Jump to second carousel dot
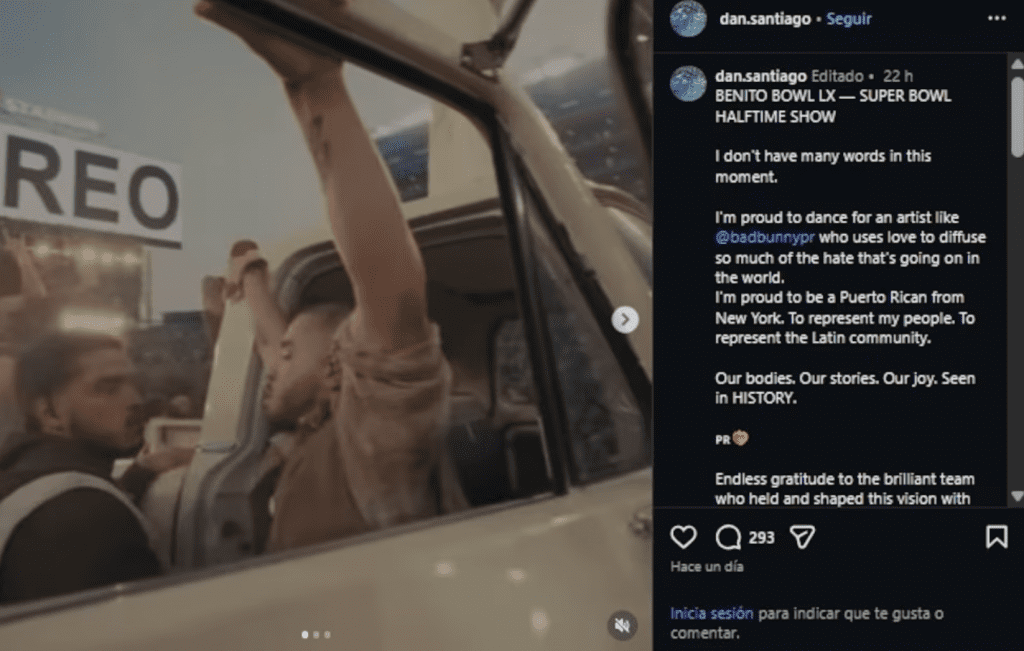The image size is (1024, 651). (316, 634)
